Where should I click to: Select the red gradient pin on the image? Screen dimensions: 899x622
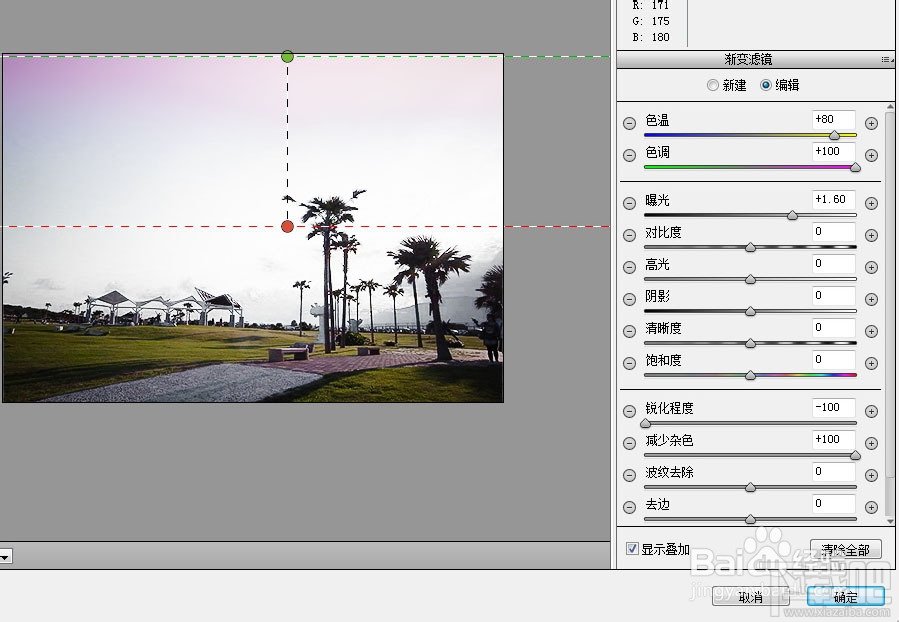coord(288,226)
